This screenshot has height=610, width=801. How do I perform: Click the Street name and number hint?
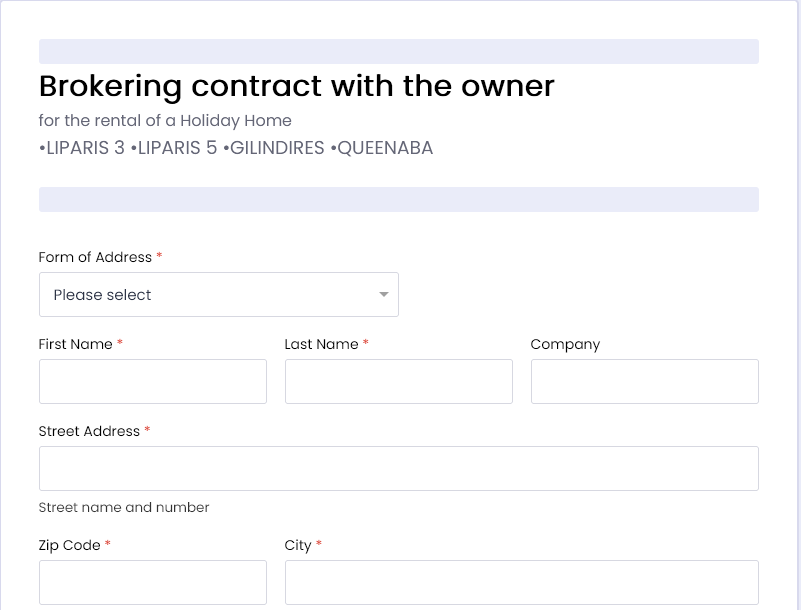pos(124,507)
